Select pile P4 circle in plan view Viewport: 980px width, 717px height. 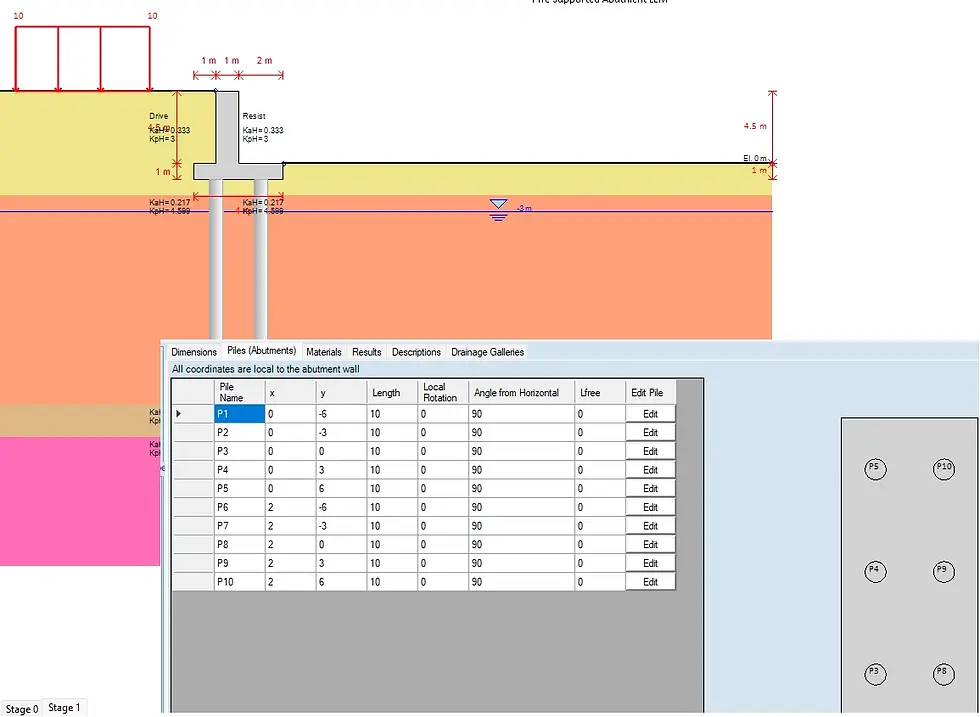point(875,571)
